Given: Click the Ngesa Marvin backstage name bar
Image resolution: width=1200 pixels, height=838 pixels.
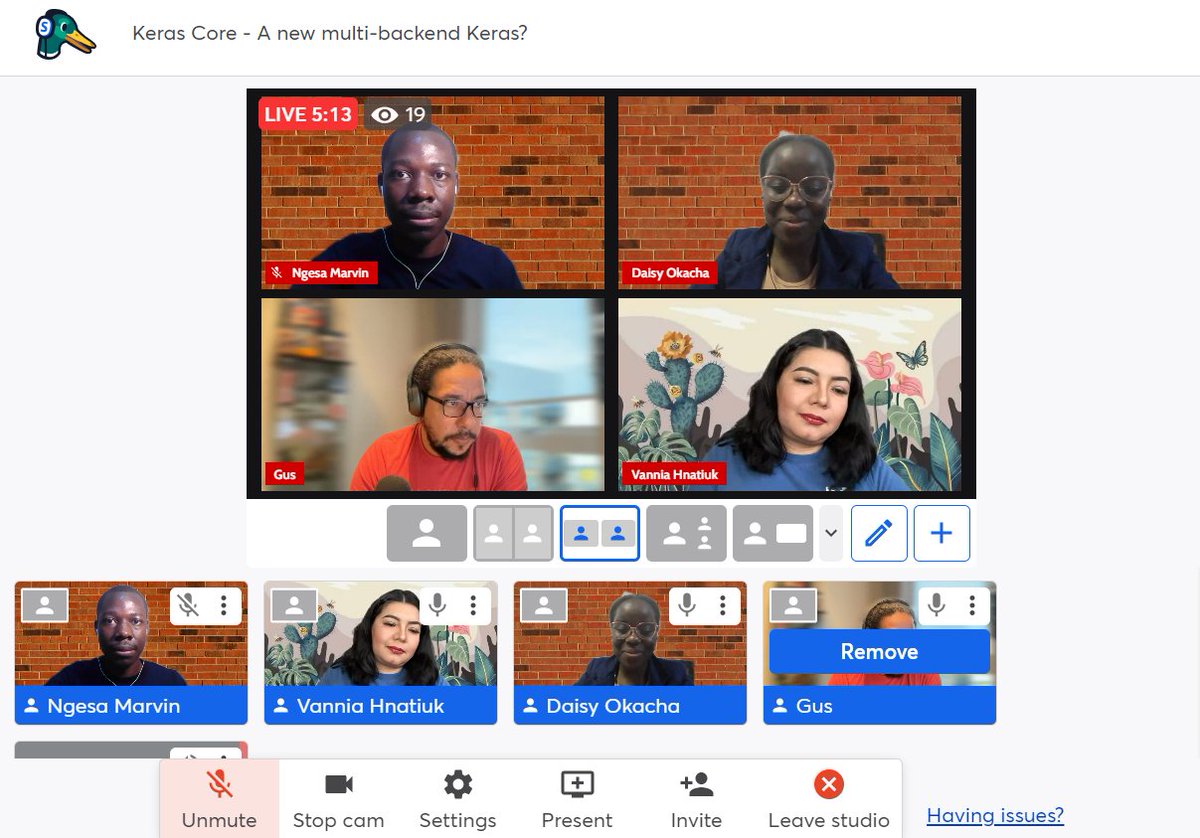Looking at the screenshot, I should (131, 705).
